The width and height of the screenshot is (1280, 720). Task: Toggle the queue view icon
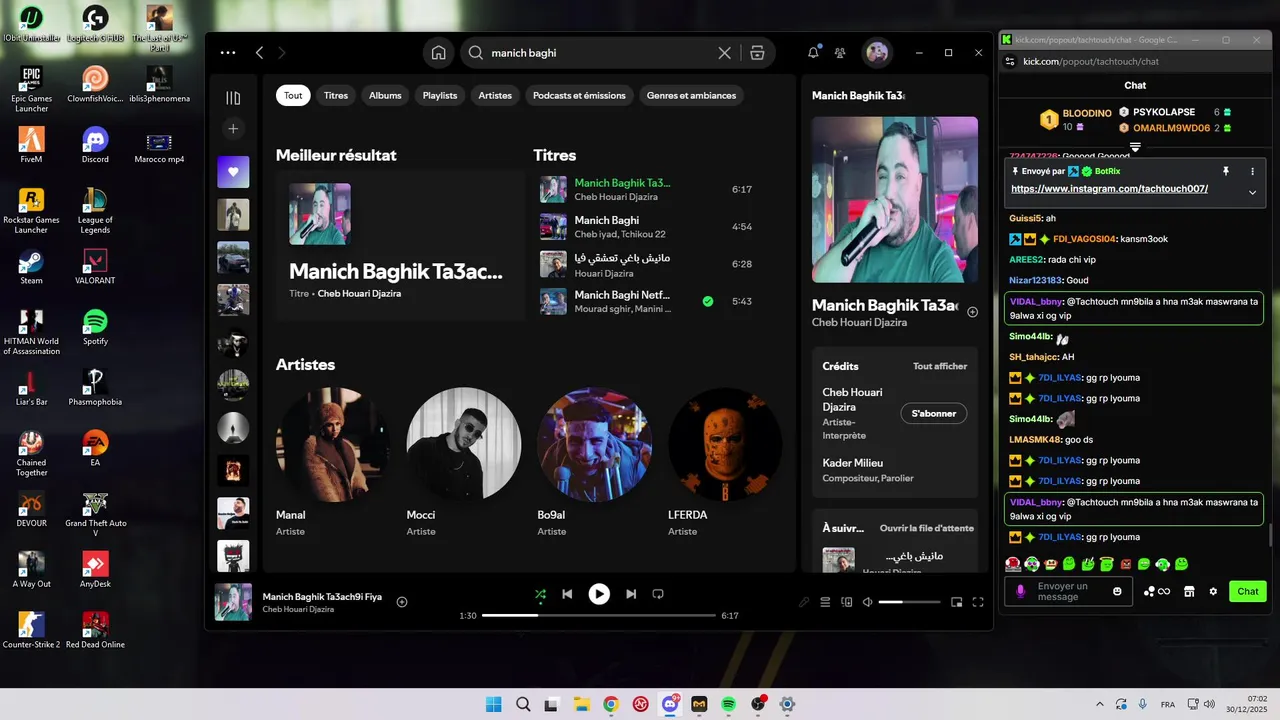[x=825, y=602]
